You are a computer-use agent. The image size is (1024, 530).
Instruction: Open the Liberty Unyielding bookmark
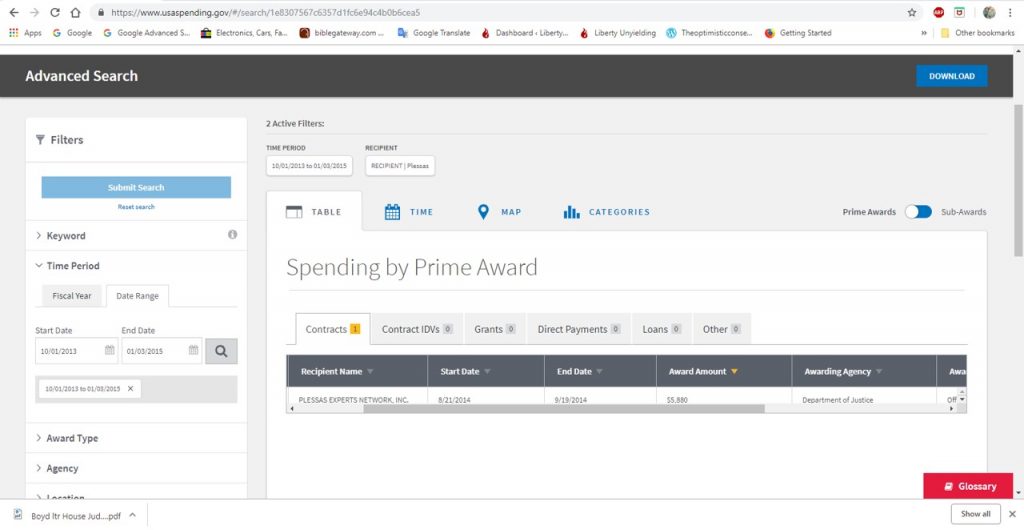pyautogui.click(x=618, y=33)
